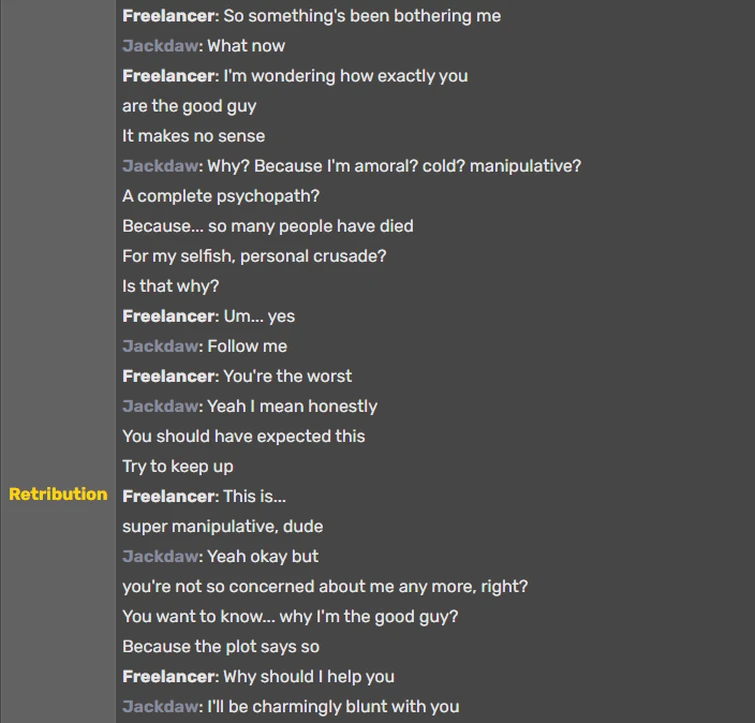Viewport: 755px width, 723px height.
Task: Click Freelancer name beside 'Um... yes'
Action: point(168,316)
